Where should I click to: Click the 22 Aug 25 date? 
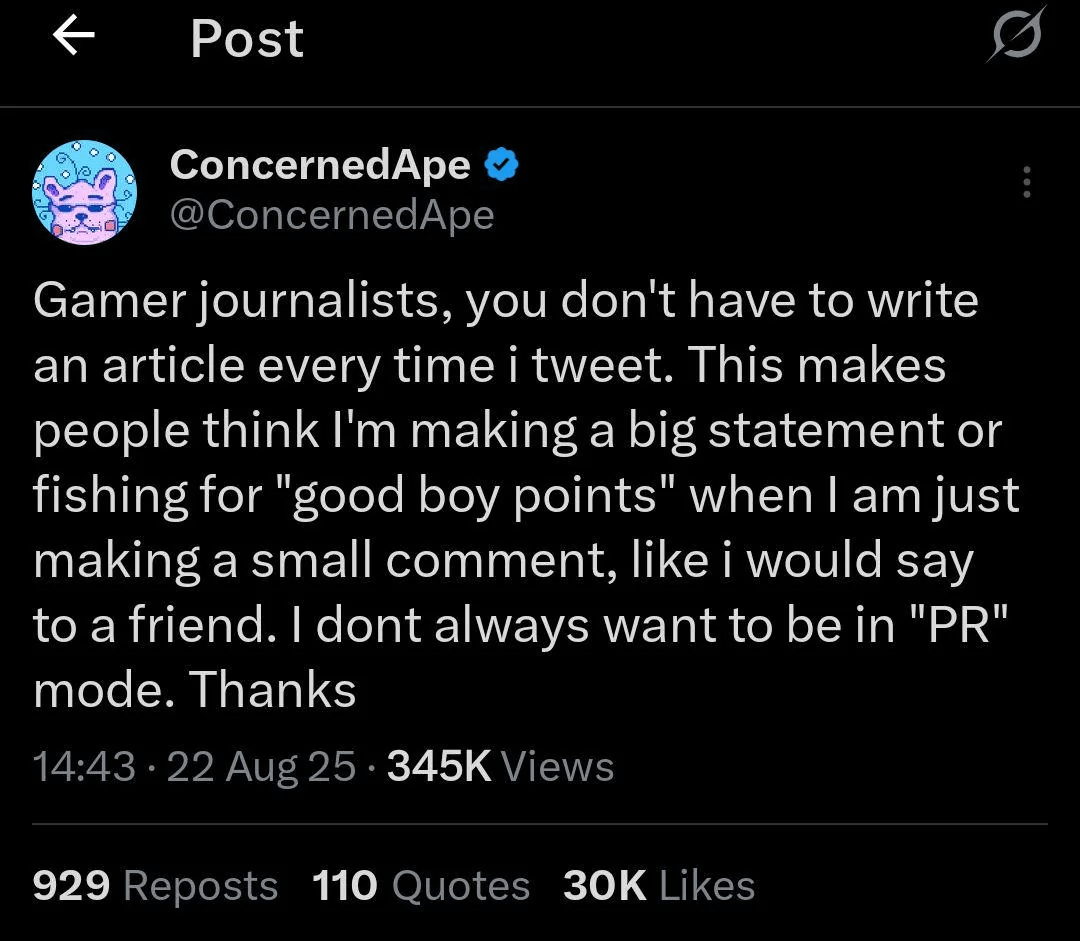pyautogui.click(x=261, y=766)
